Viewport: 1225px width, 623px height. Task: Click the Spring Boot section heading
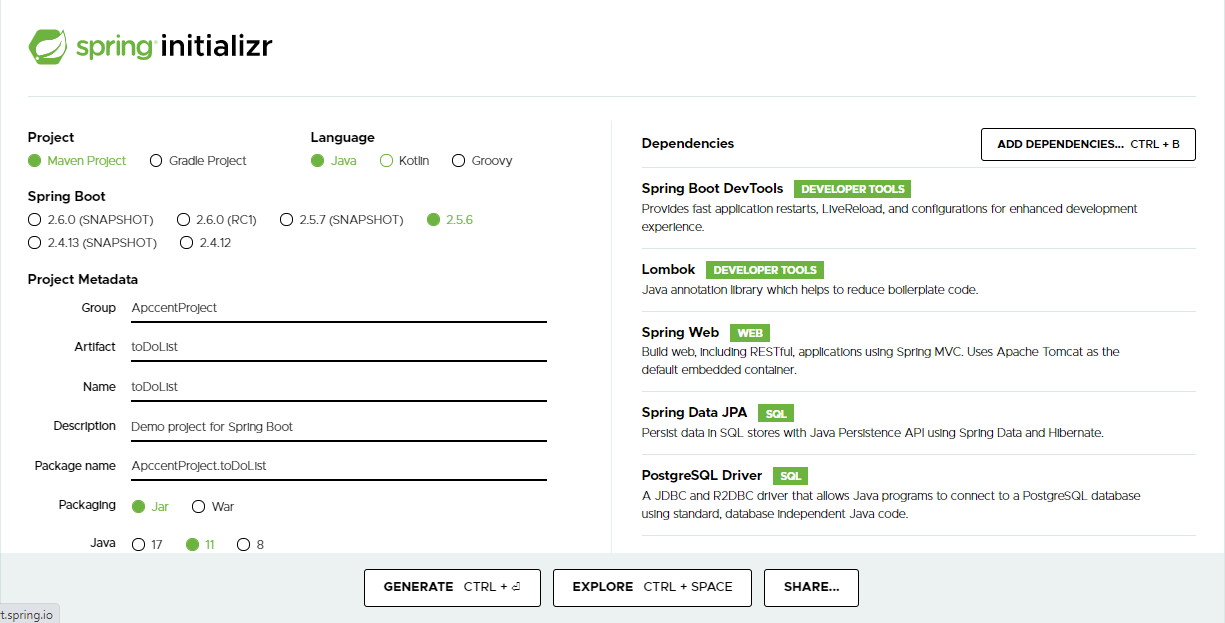[67, 197]
